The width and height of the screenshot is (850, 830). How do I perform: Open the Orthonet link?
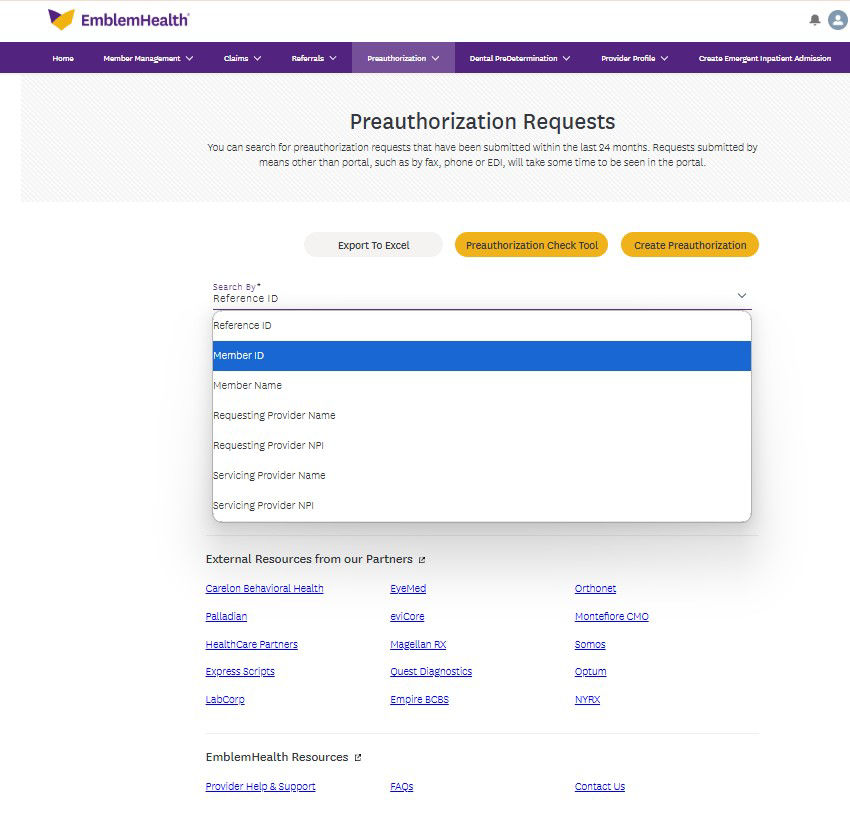(x=595, y=588)
